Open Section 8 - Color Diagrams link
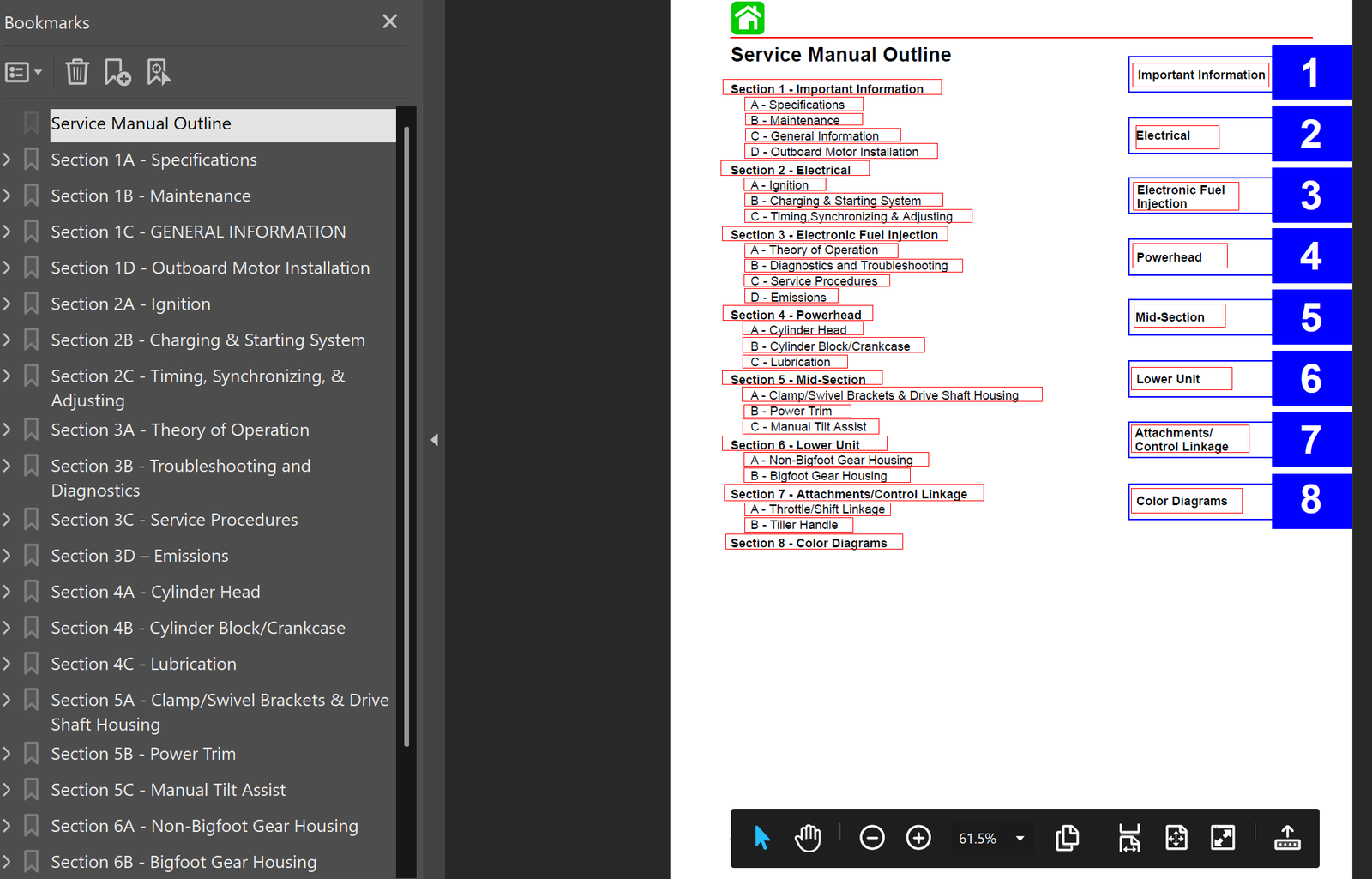This screenshot has width=1372, height=879. click(814, 542)
